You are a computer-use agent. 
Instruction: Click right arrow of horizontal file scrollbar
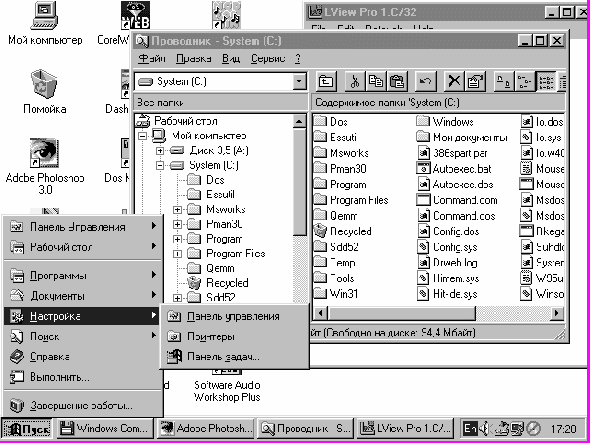[x=557, y=313]
